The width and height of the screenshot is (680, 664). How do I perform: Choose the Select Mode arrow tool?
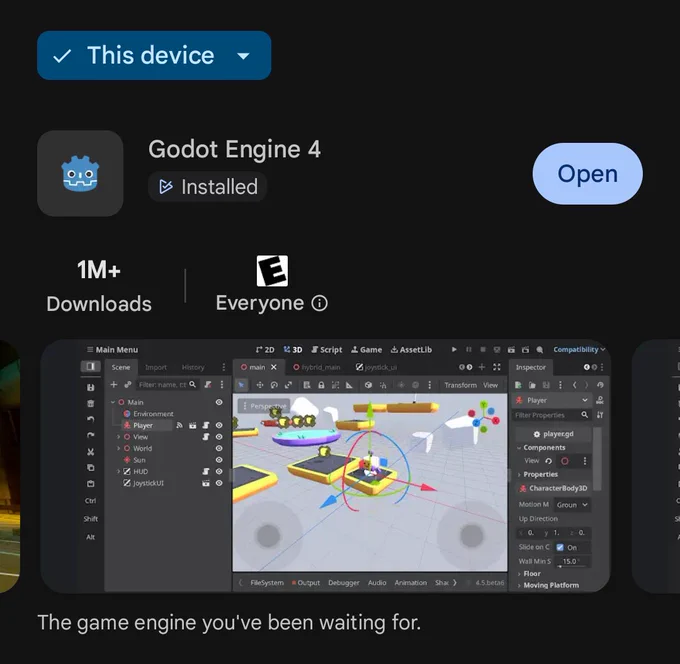coord(242,385)
